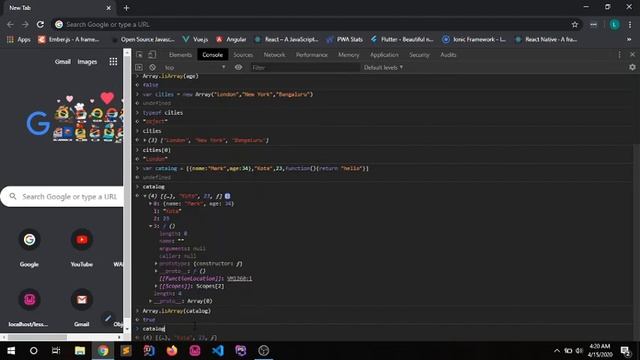640x360 pixels.
Task: Select the inspect element picker icon
Action: [139, 55]
